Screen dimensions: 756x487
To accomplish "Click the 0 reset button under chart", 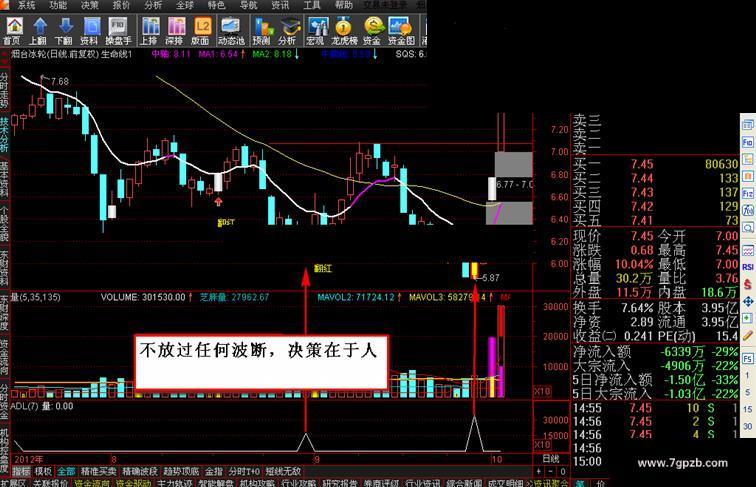I will point(562,471).
